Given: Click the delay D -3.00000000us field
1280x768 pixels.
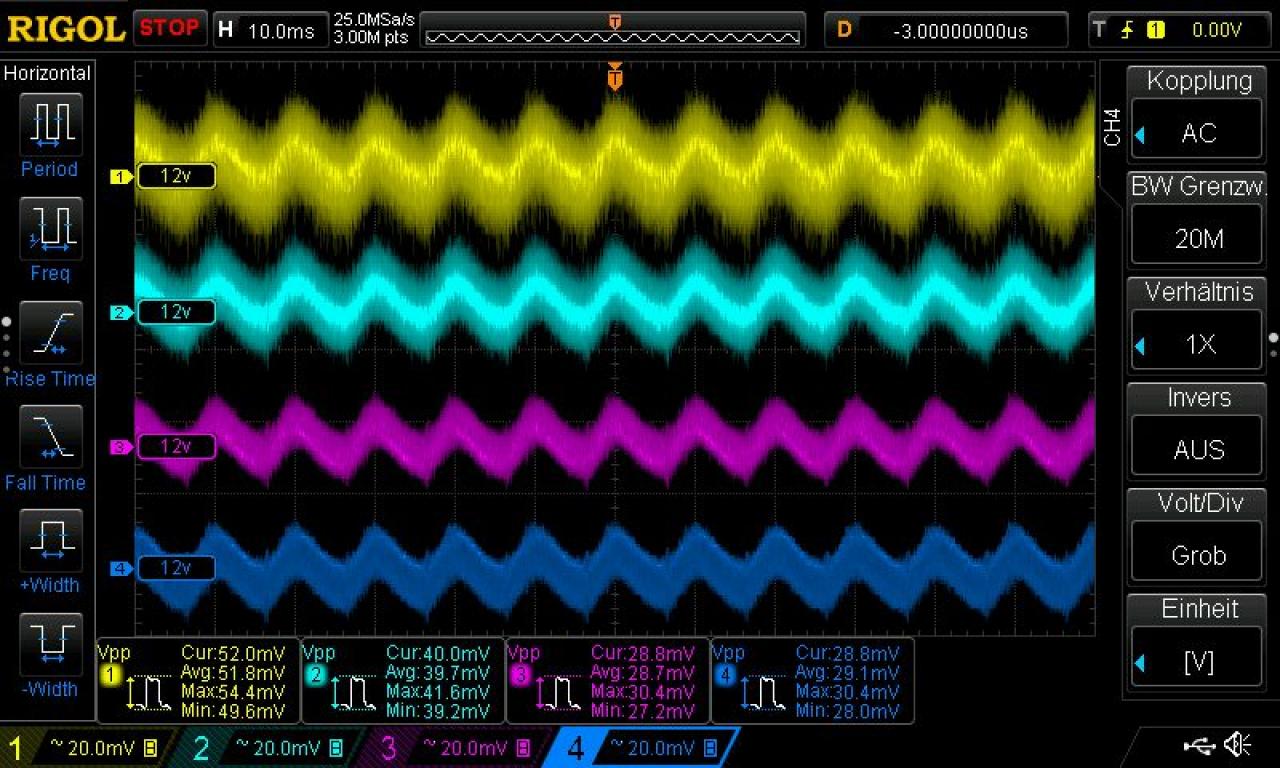Looking at the screenshot, I should pos(945,30).
